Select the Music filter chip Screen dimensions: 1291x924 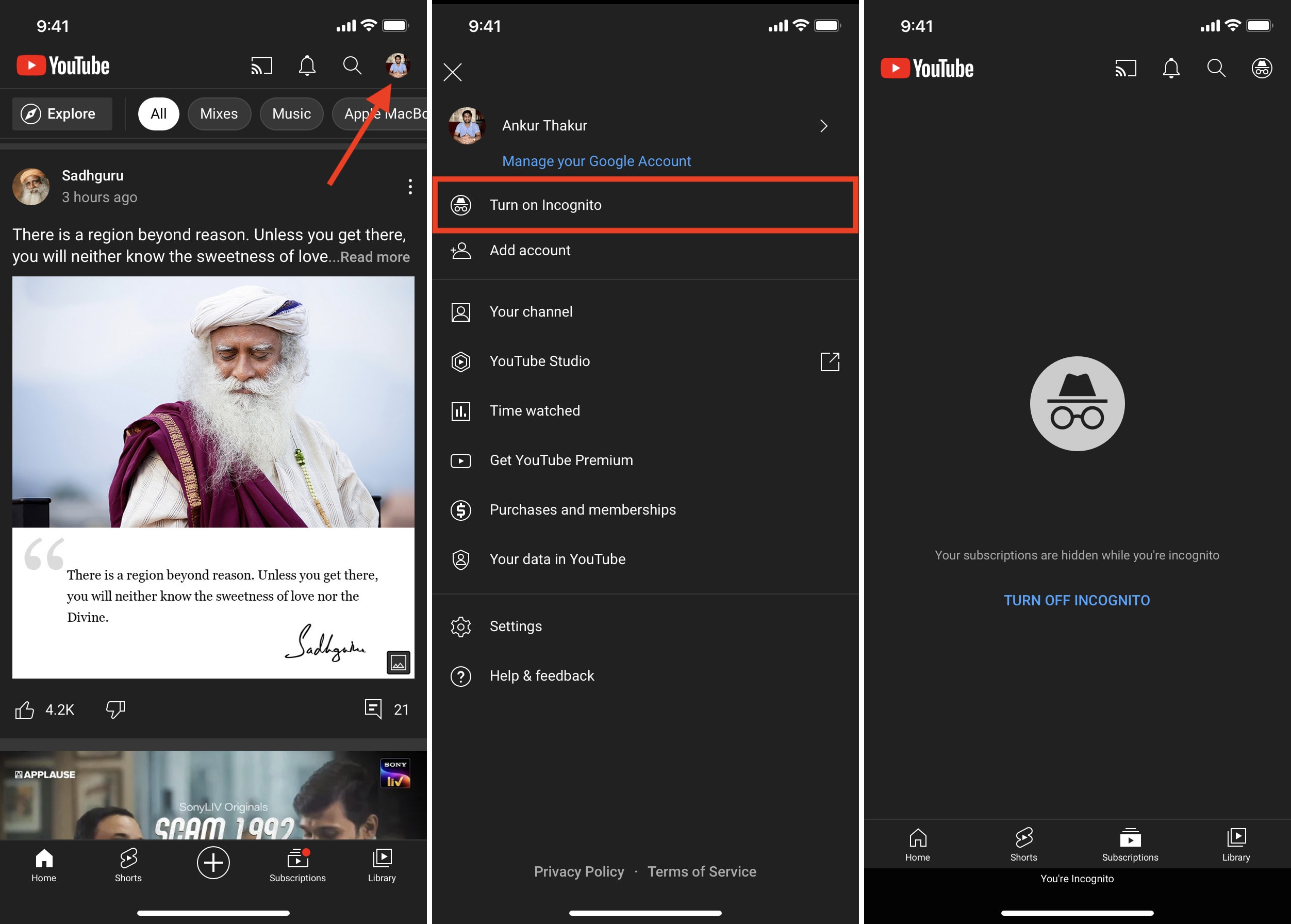291,114
